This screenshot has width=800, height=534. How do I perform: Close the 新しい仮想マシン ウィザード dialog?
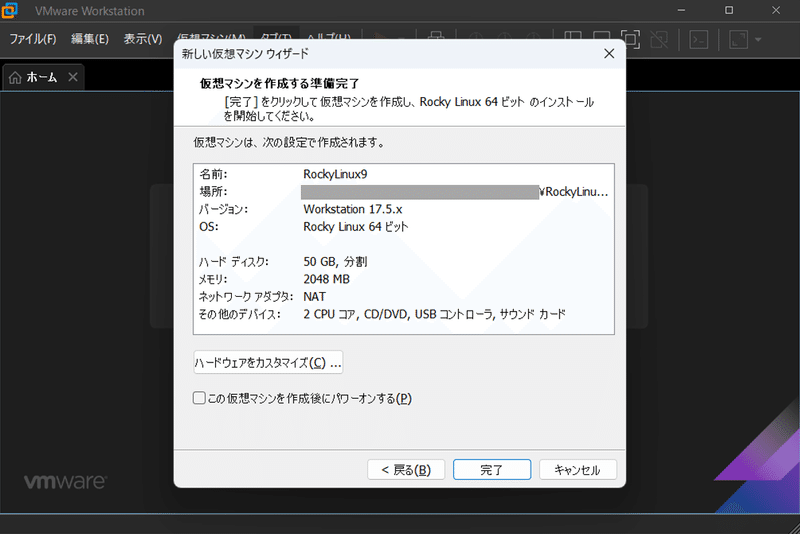pos(609,54)
